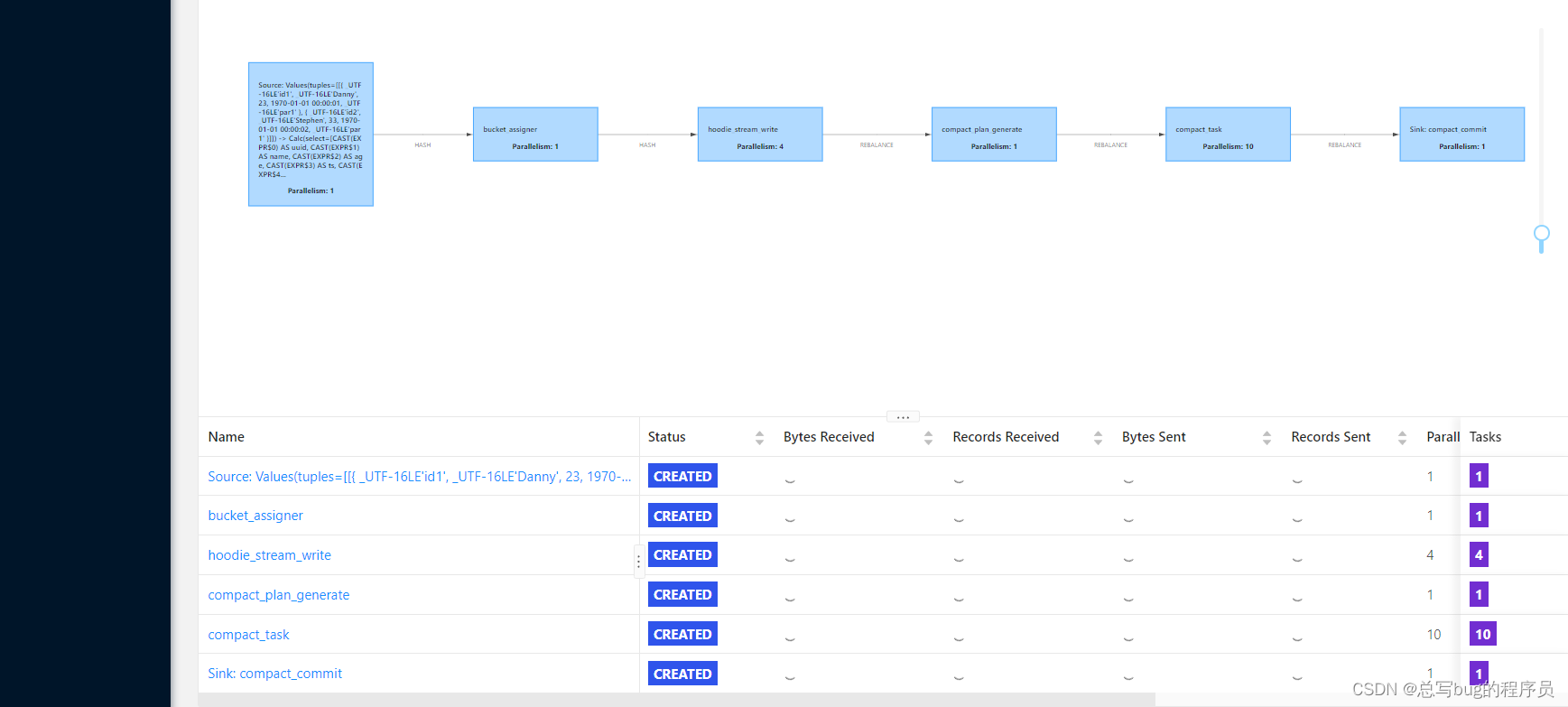This screenshot has height=707, width=1568.
Task: Click the CREATED status of compact_plan_generate row
Action: [x=682, y=594]
